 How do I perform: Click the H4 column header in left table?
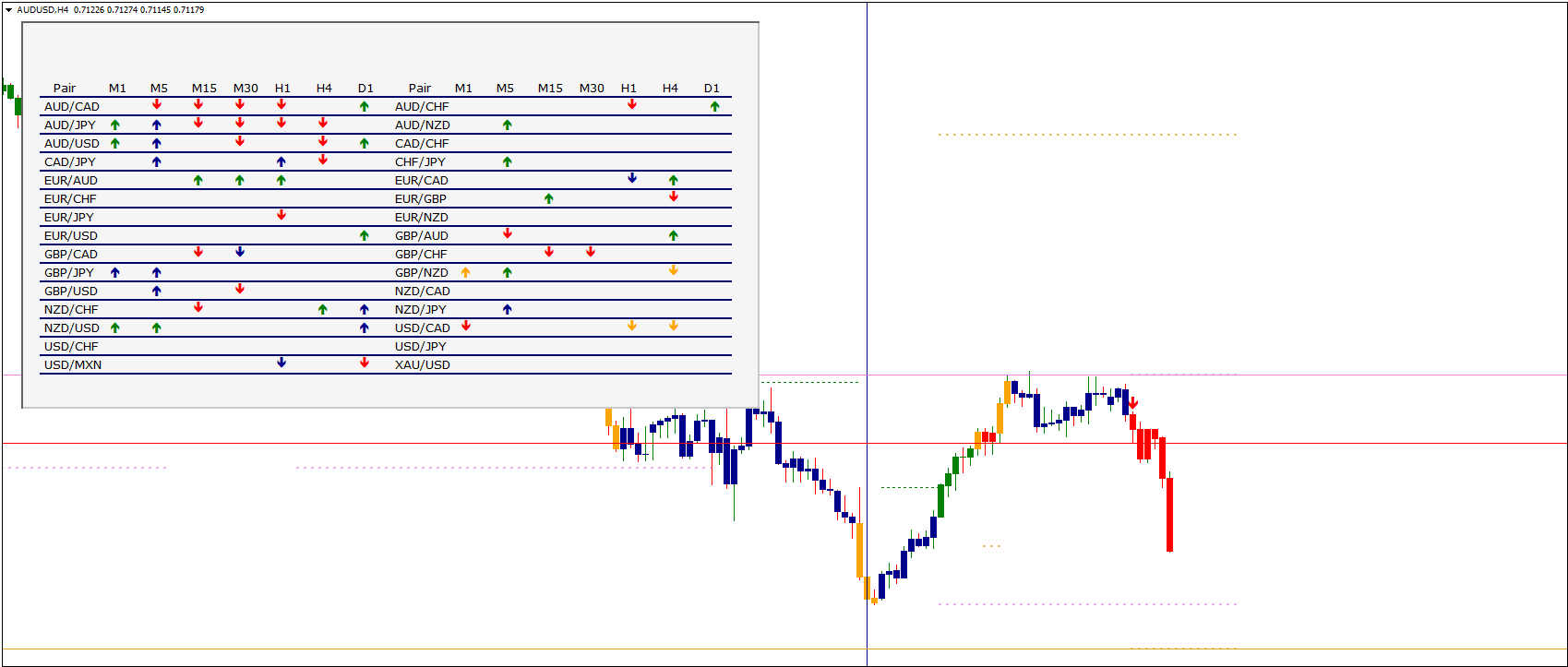coord(324,88)
